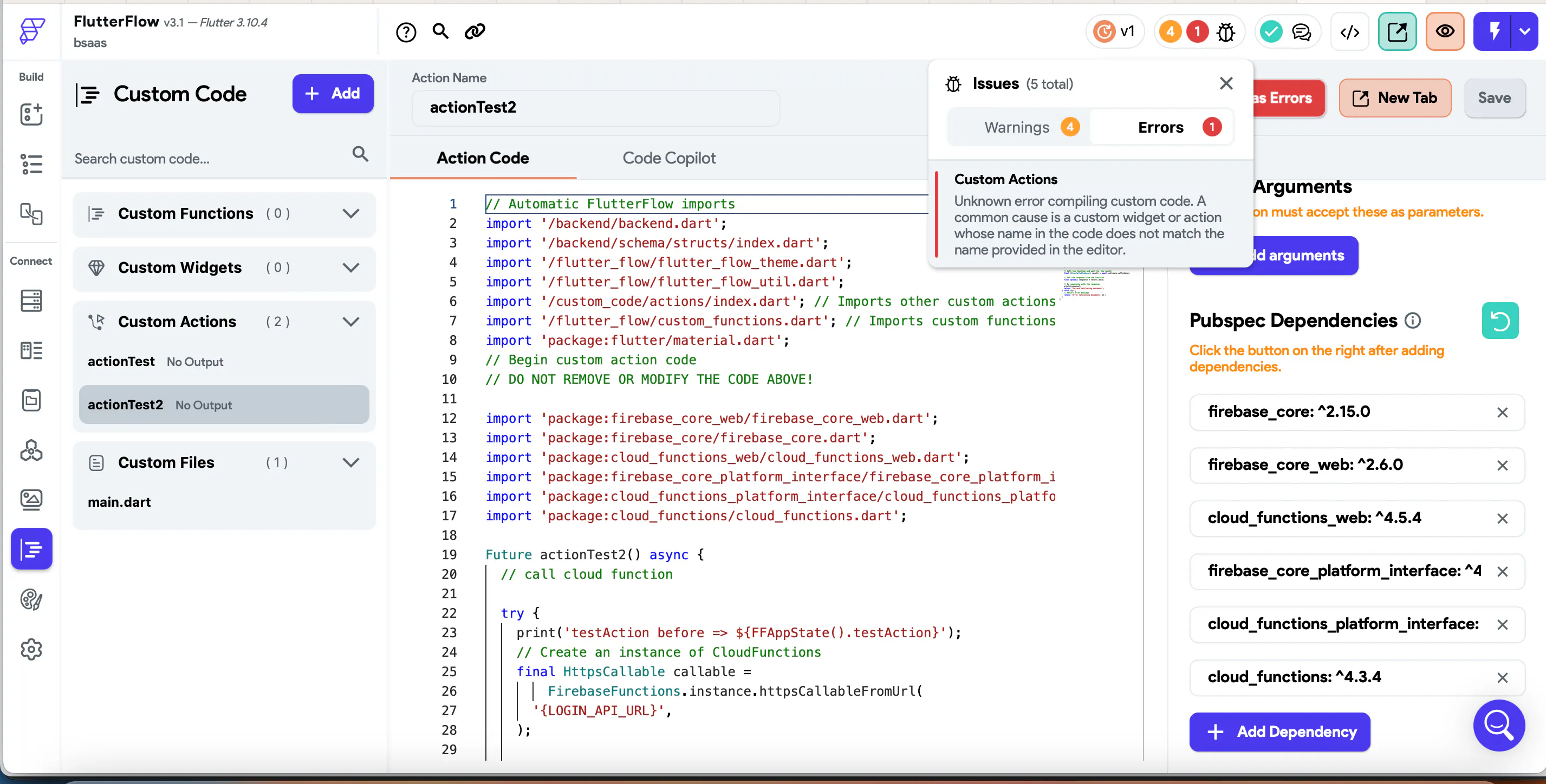Click the Custom Actions error entry
1546x784 pixels.
(1090, 214)
